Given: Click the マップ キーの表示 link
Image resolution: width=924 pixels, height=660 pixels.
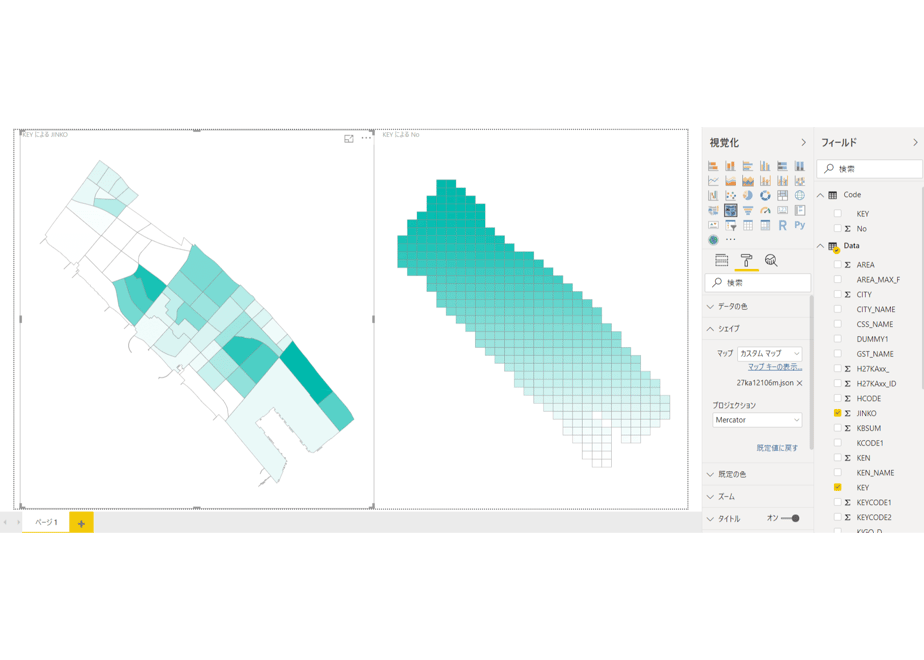Looking at the screenshot, I should click(x=775, y=367).
